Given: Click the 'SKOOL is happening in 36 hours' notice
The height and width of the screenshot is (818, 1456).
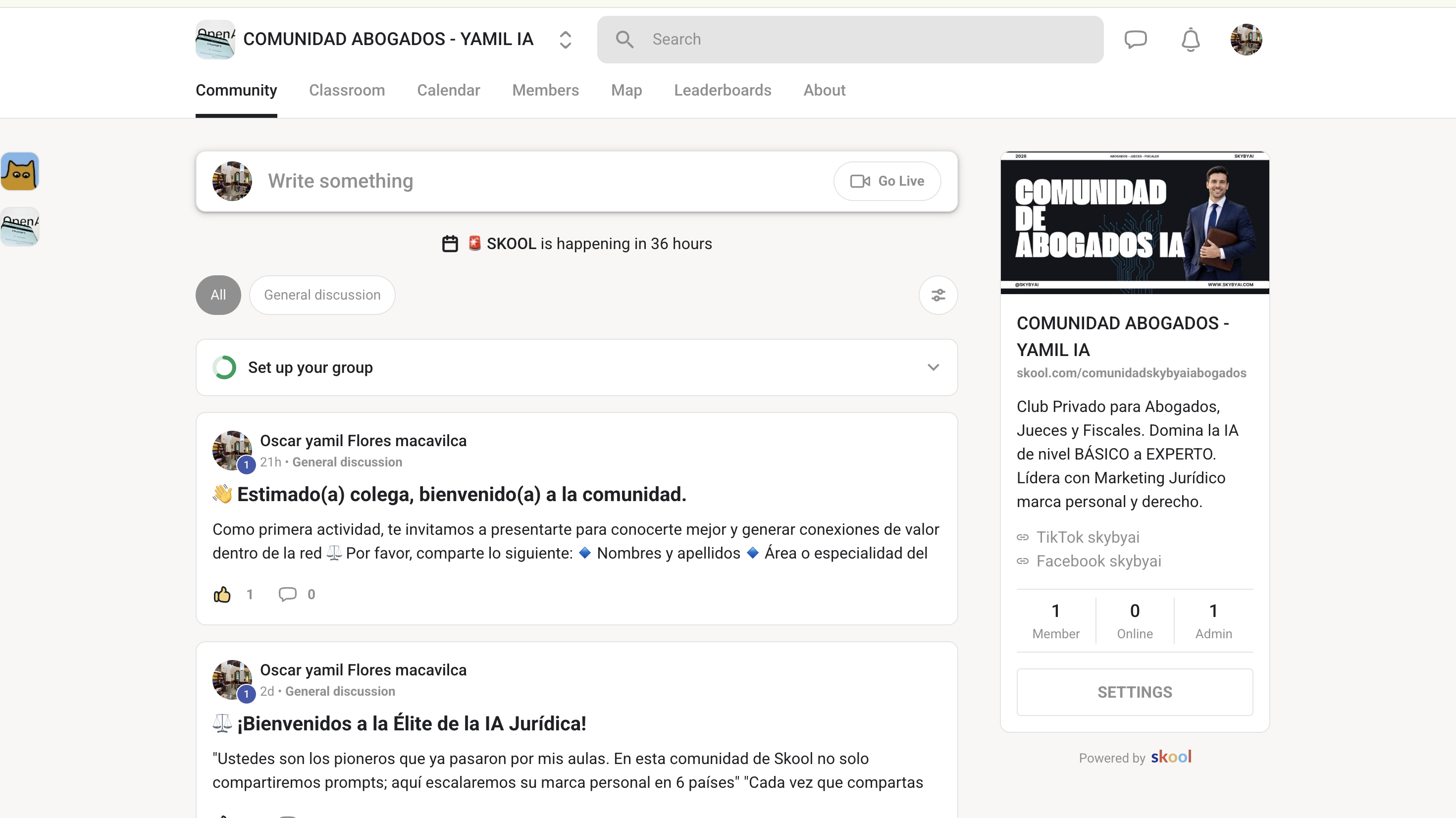Looking at the screenshot, I should pos(576,244).
